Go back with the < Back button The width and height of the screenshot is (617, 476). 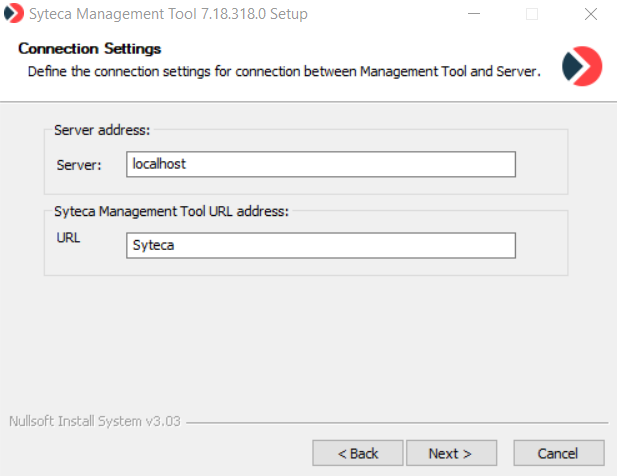(357, 453)
